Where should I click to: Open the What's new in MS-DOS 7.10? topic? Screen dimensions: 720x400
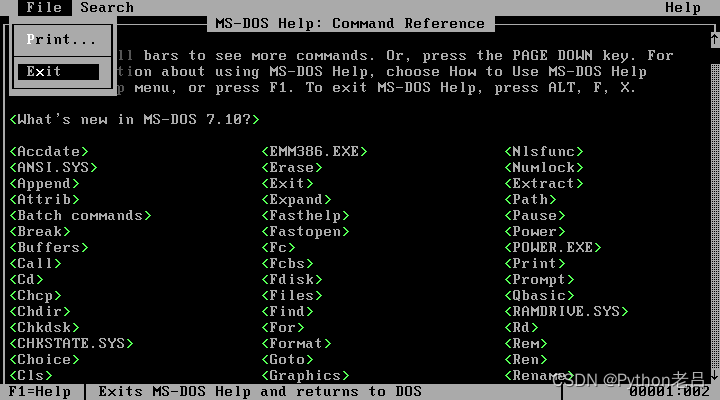pyautogui.click(x=135, y=120)
